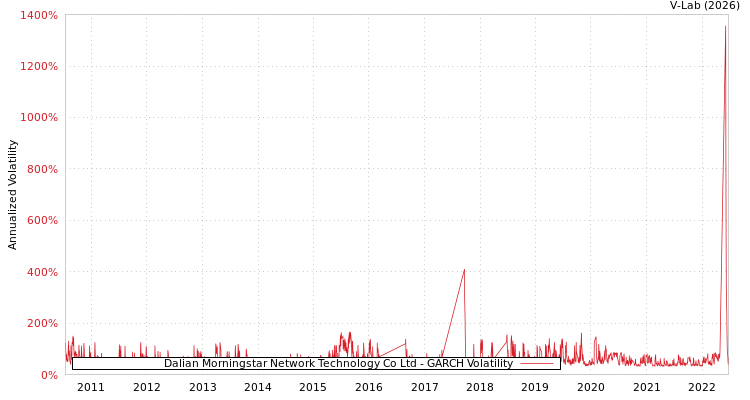Click the 2020 x-axis year label

[591, 387]
